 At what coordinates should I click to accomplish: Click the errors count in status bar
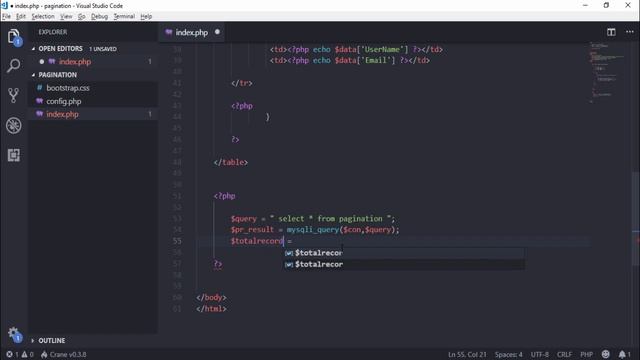12,354
